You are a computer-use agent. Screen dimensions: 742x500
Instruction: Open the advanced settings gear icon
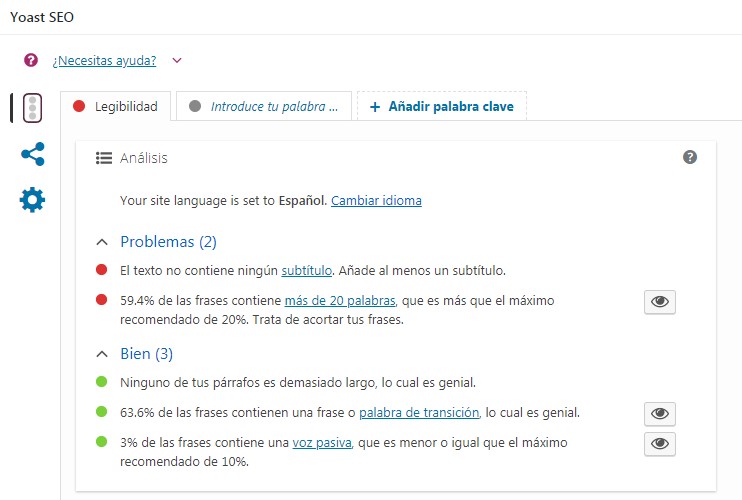tap(32, 200)
